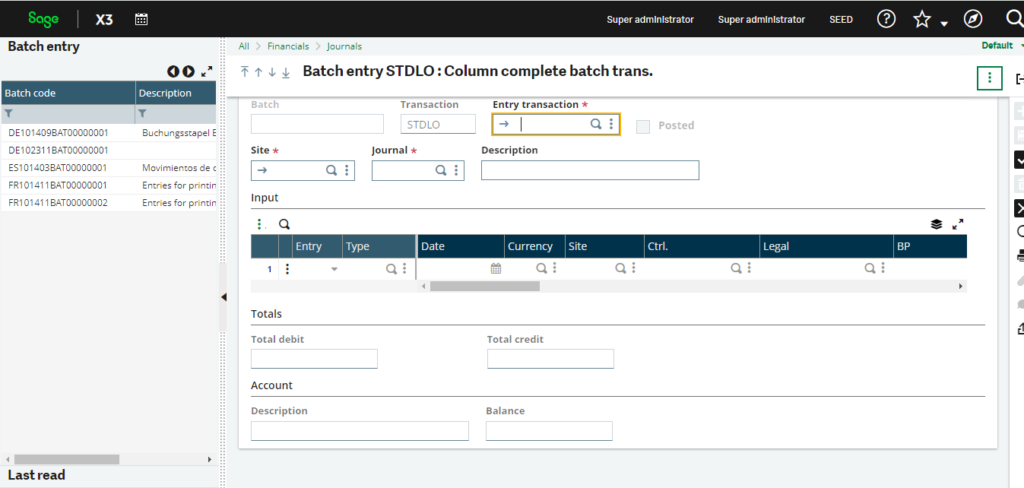Navigate to Financials breadcrumb
Screen dimensions: 1024x488
(x=287, y=46)
